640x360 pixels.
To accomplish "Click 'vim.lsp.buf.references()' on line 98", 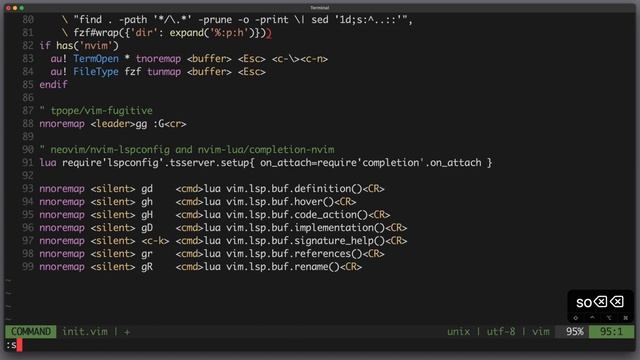I will pos(294,253).
